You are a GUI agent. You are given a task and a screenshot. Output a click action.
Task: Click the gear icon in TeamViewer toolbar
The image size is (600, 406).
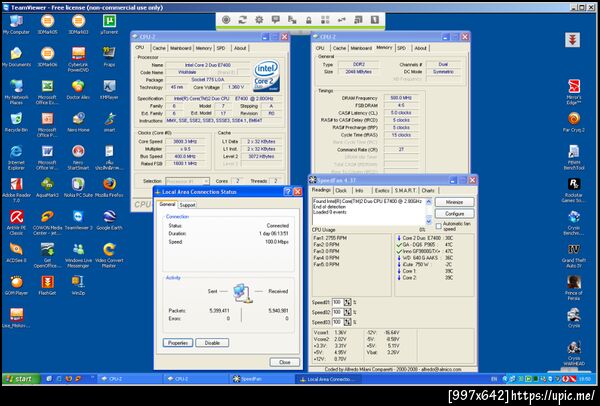pos(259,20)
